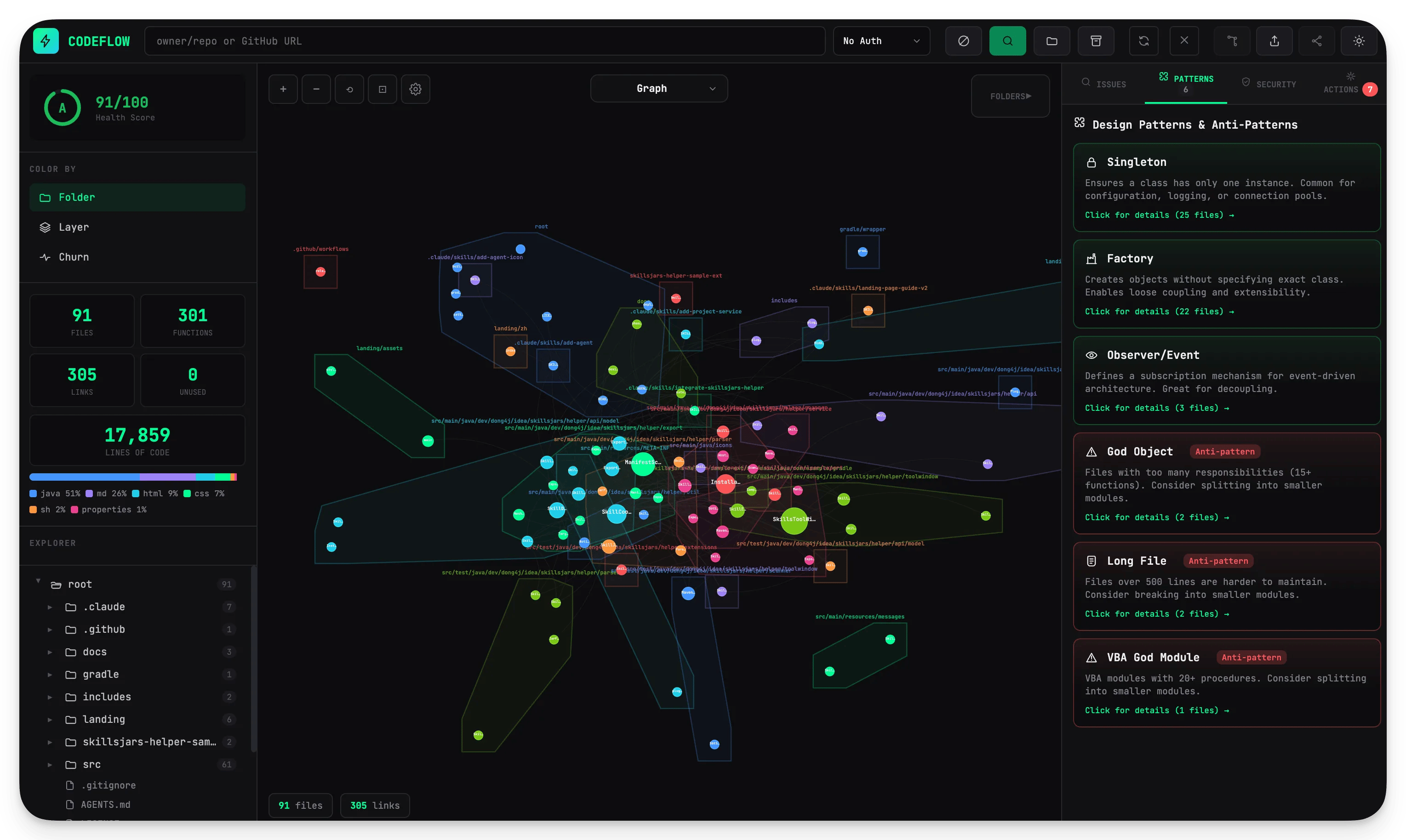The height and width of the screenshot is (840, 1406).
Task: Click the java 51% blue legend swatch
Action: [34, 494]
